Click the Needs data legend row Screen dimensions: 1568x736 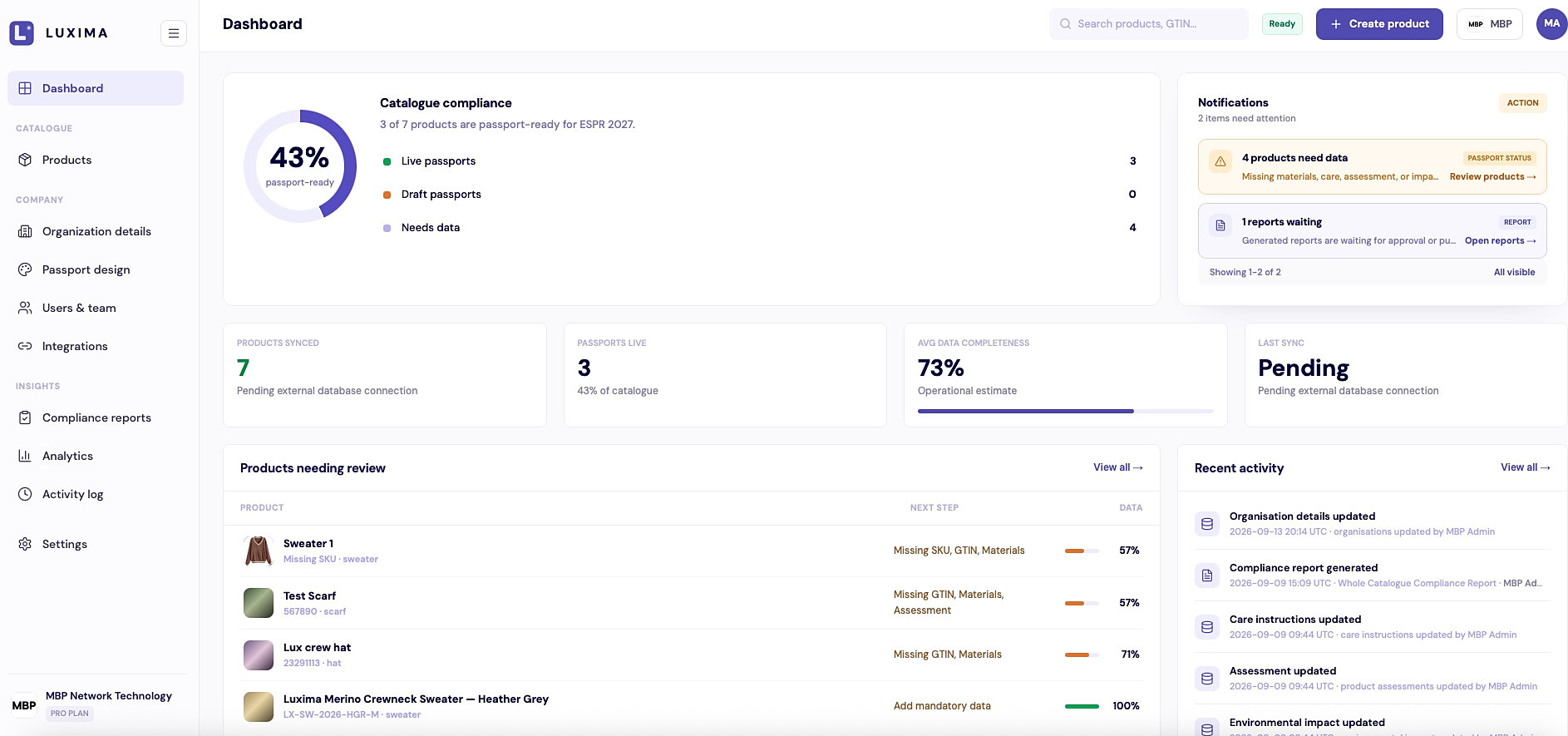(759, 228)
